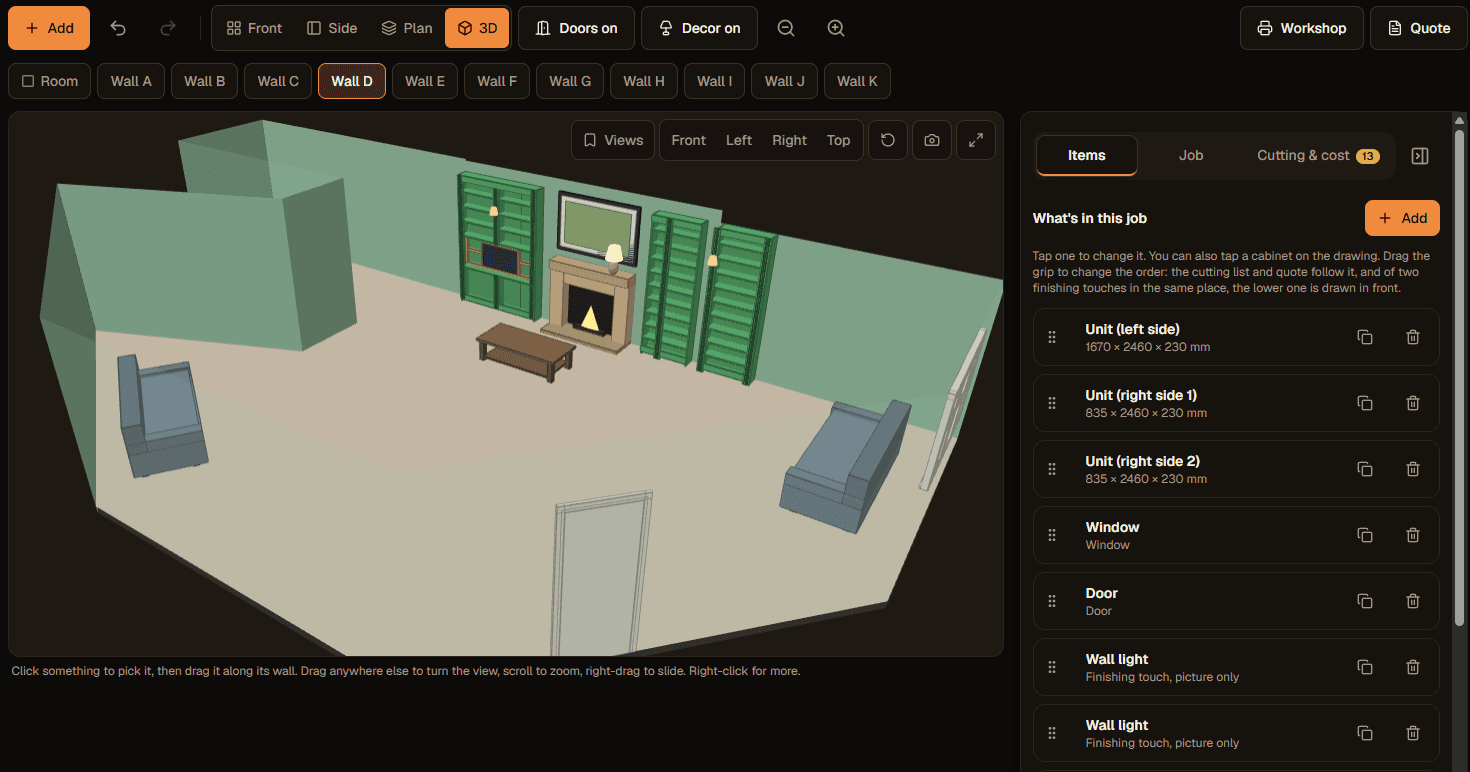The width and height of the screenshot is (1470, 772).
Task: Collapse the side panel
Action: (1420, 155)
